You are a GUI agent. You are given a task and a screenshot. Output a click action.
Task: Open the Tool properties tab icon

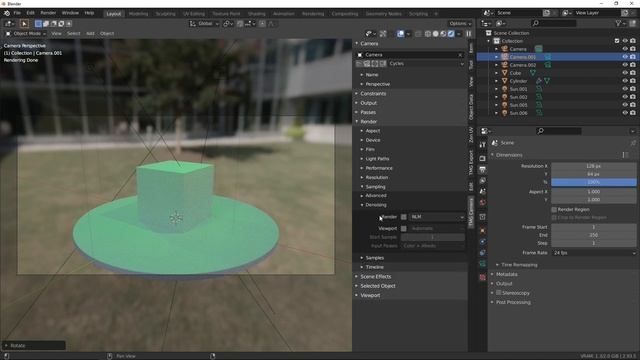[482, 144]
